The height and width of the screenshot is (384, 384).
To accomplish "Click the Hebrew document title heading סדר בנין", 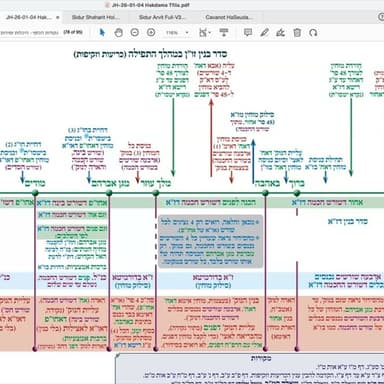I will [x=151, y=54].
